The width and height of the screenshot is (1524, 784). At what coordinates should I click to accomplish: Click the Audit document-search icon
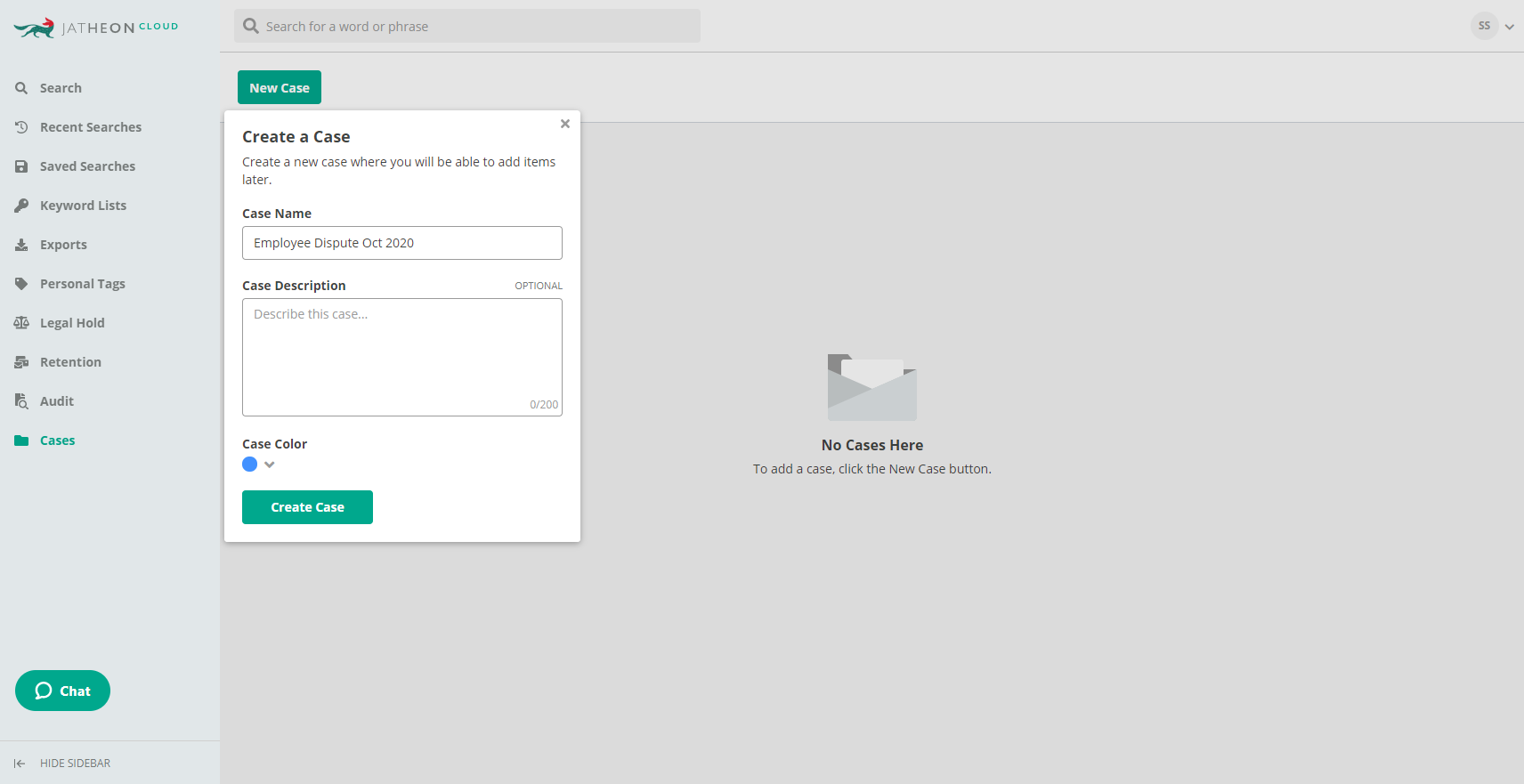[21, 401]
